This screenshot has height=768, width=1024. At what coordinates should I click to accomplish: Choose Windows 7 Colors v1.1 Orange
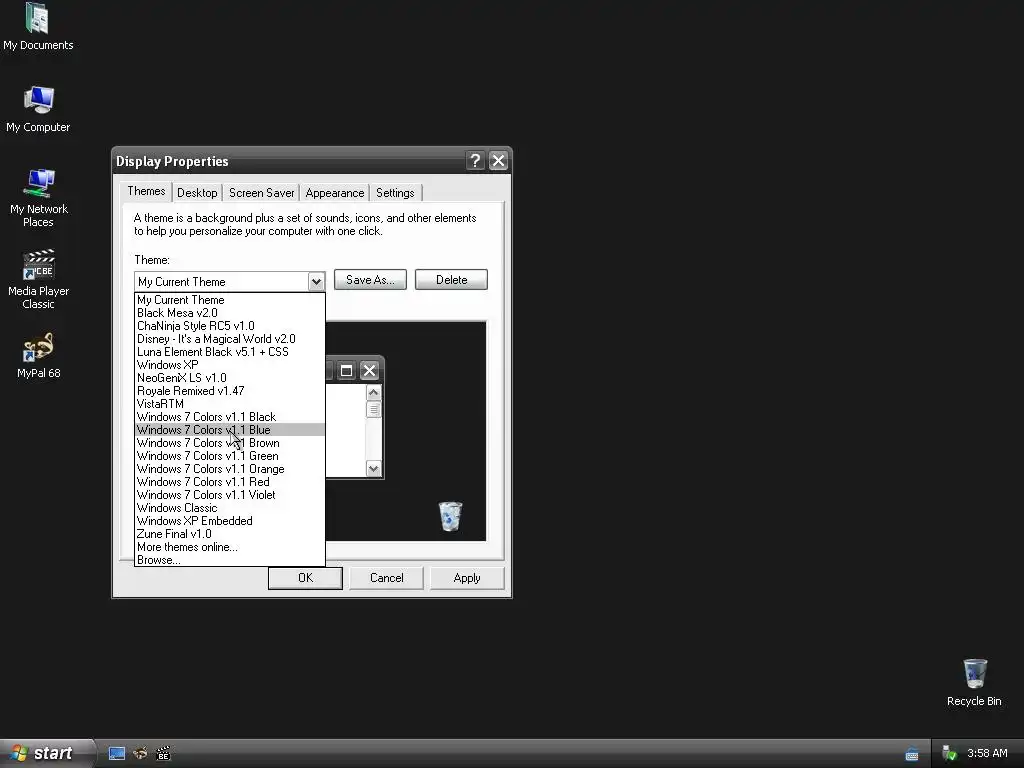[230, 469]
